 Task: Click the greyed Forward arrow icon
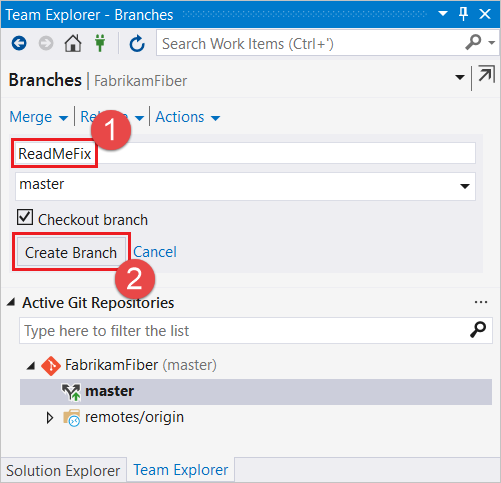coord(46,43)
